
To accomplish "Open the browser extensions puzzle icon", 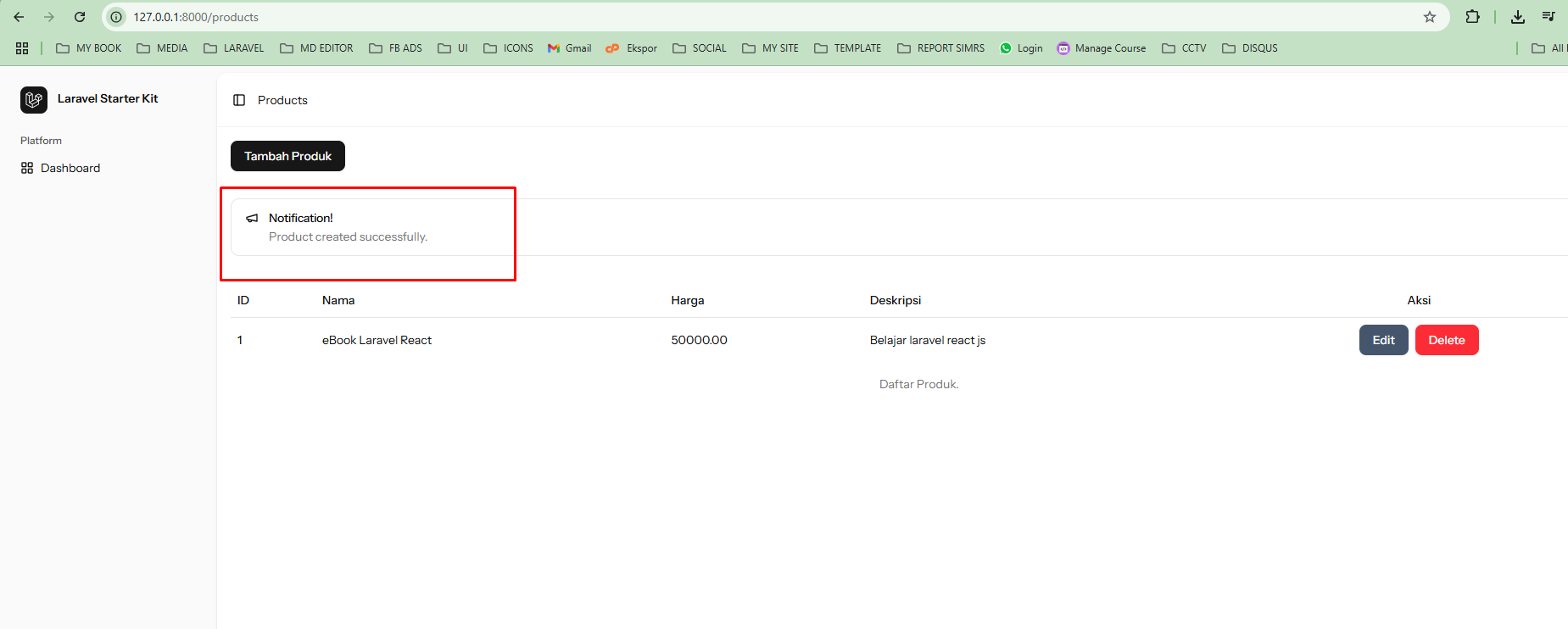I will [1472, 17].
